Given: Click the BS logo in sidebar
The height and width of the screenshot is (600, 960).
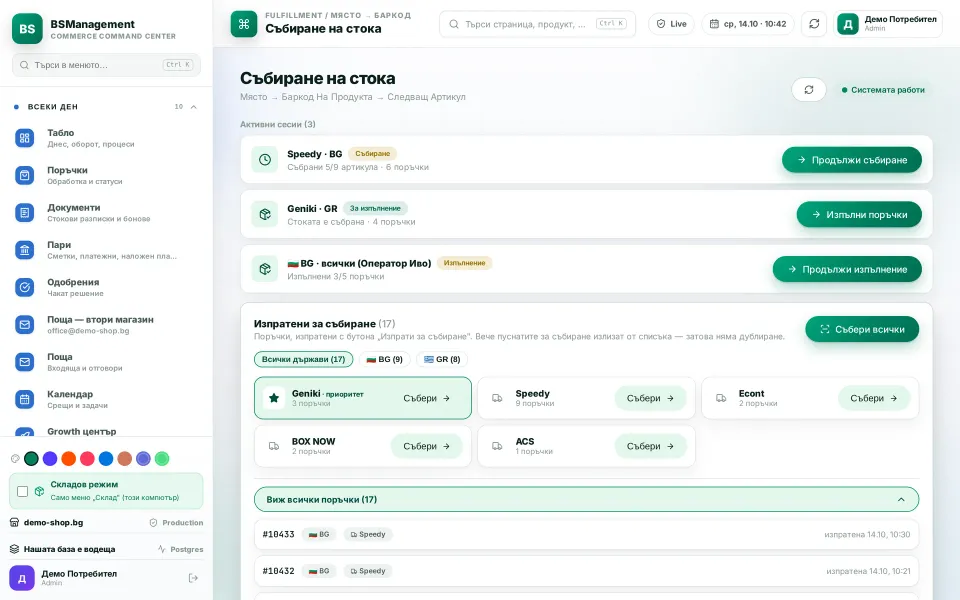Looking at the screenshot, I should point(27,29).
